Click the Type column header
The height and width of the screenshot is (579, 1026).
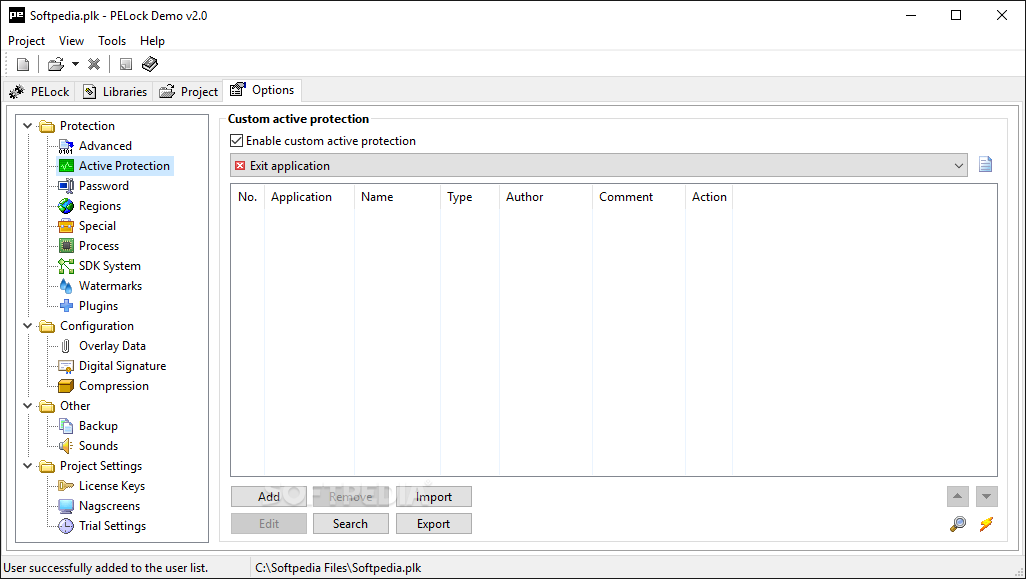tap(470, 197)
